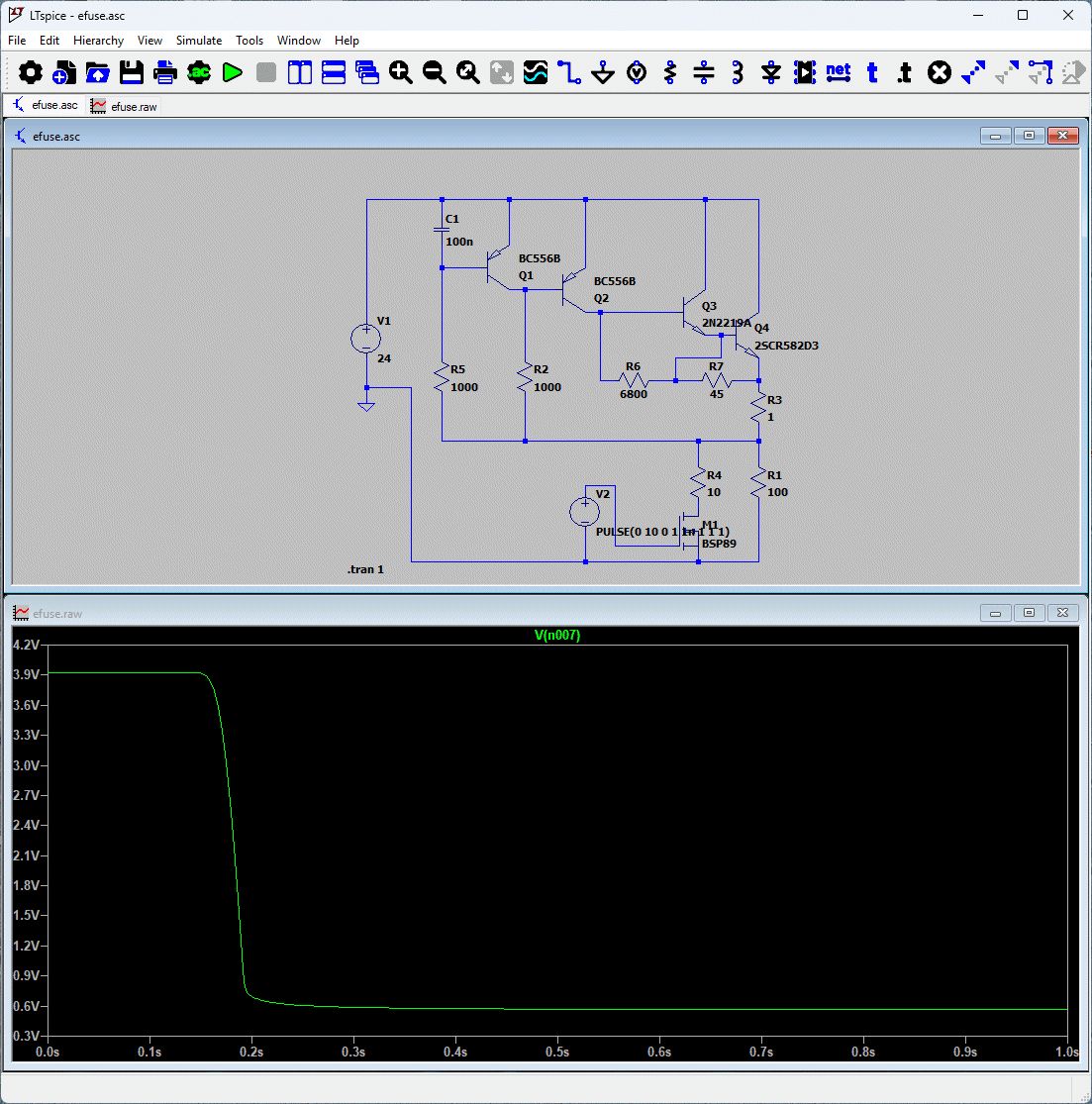Image resolution: width=1092 pixels, height=1104 pixels.
Task: Open the settings gear in the toolbar
Action: (x=31, y=72)
